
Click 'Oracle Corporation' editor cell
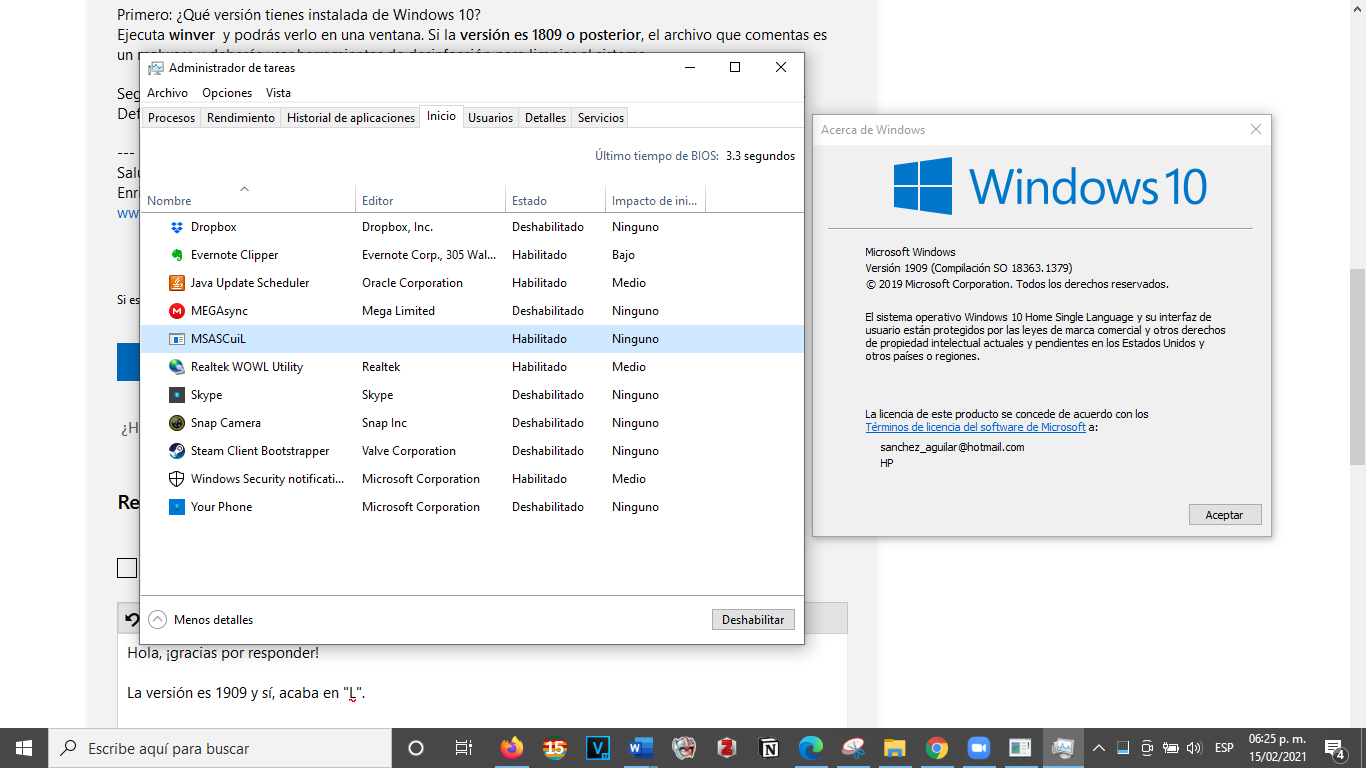[412, 283]
